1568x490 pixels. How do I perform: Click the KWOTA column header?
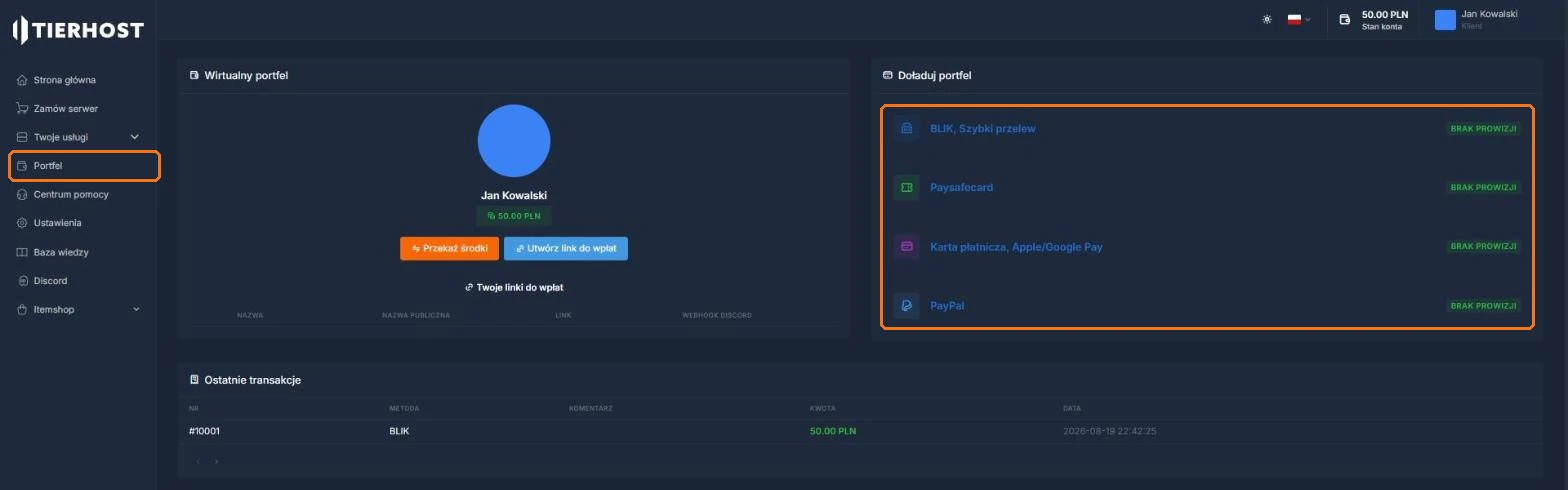(823, 408)
